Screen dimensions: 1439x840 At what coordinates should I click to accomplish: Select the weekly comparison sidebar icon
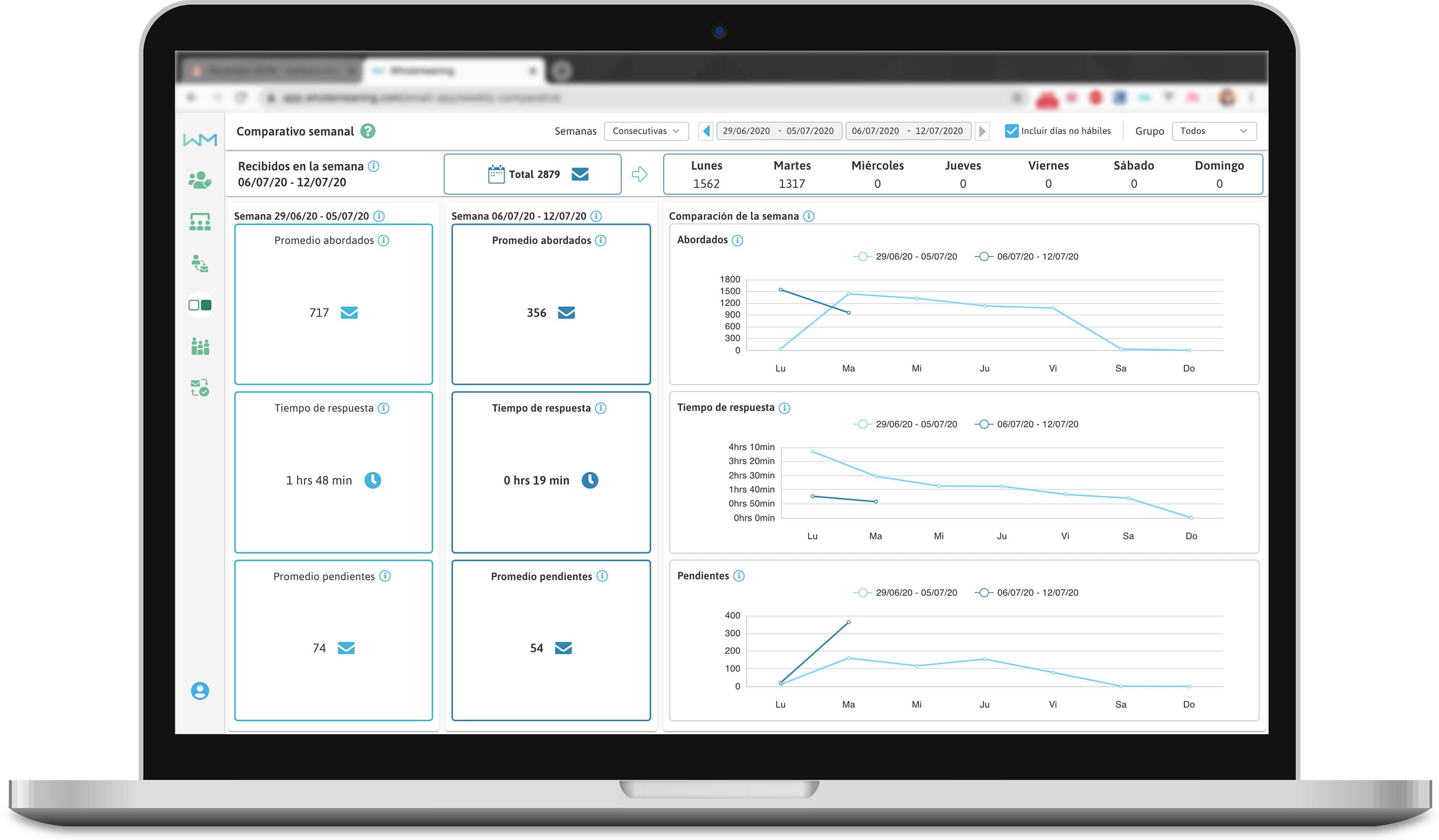click(200, 305)
